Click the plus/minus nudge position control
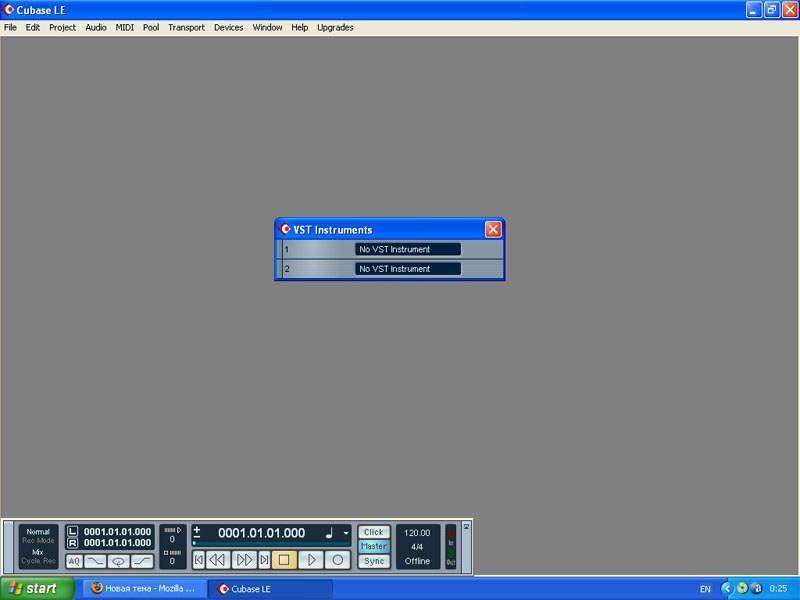Screen dimensions: 800x600 [197, 533]
